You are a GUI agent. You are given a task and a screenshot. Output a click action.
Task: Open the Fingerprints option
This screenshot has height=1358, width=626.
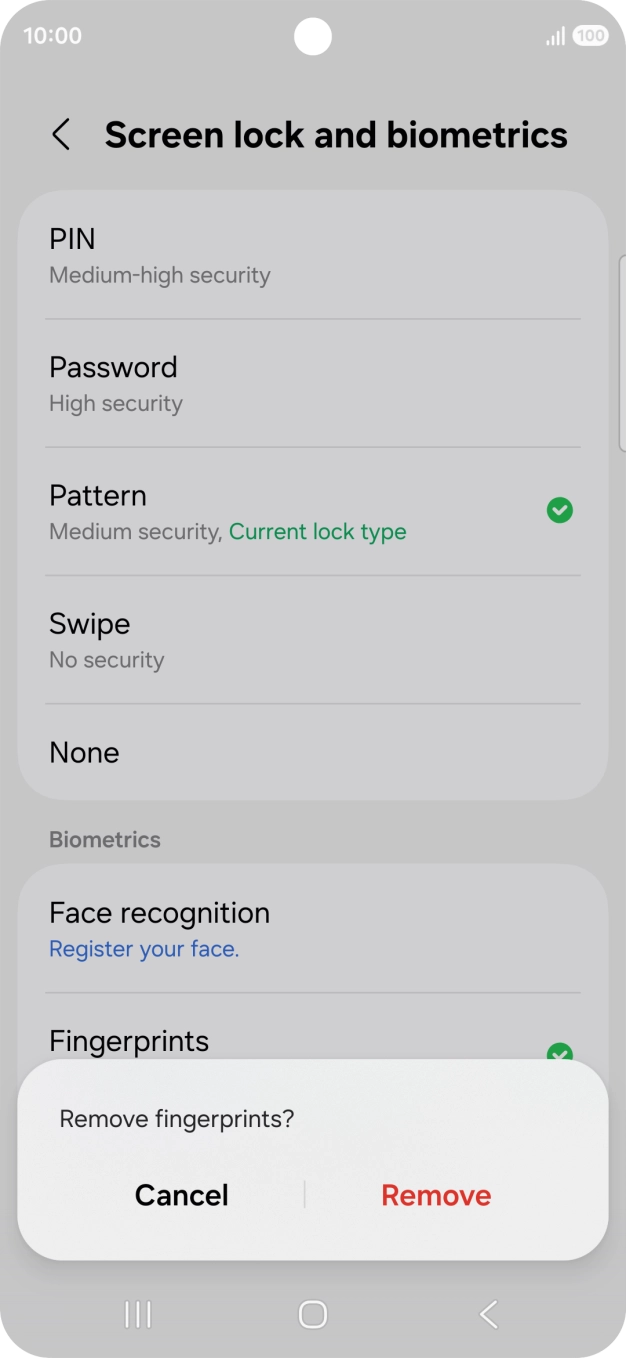130,1042
